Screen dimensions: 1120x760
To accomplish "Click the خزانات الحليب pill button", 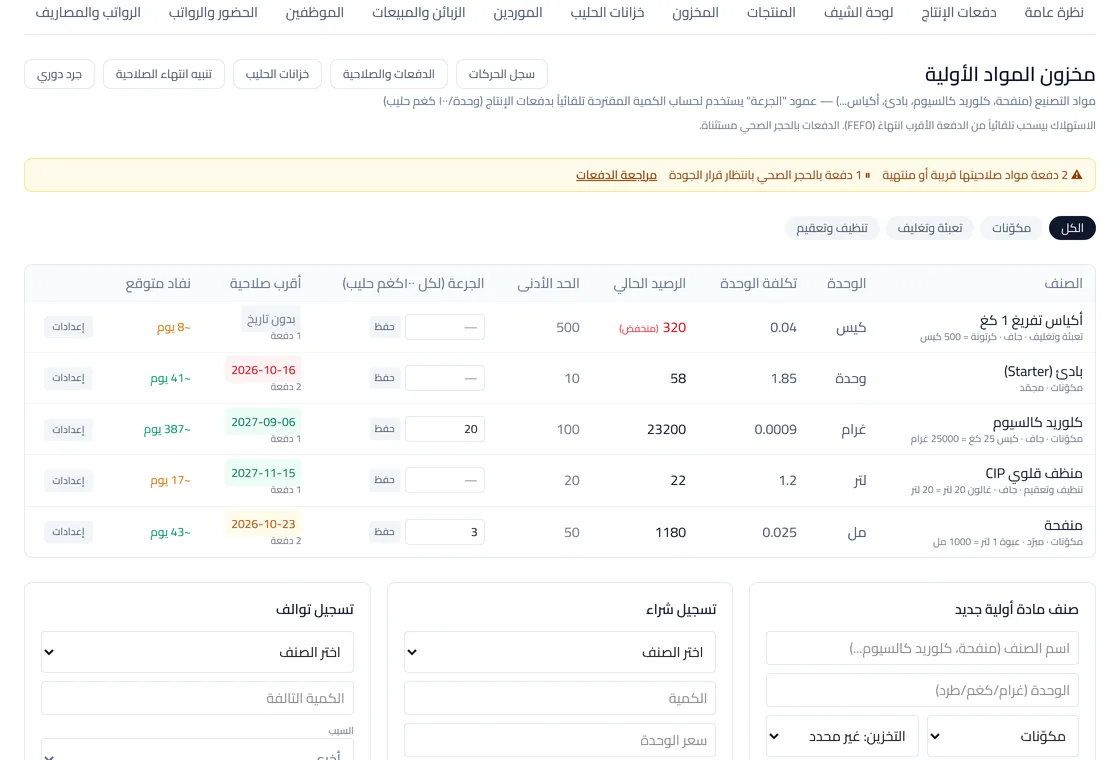I will [x=277, y=74].
